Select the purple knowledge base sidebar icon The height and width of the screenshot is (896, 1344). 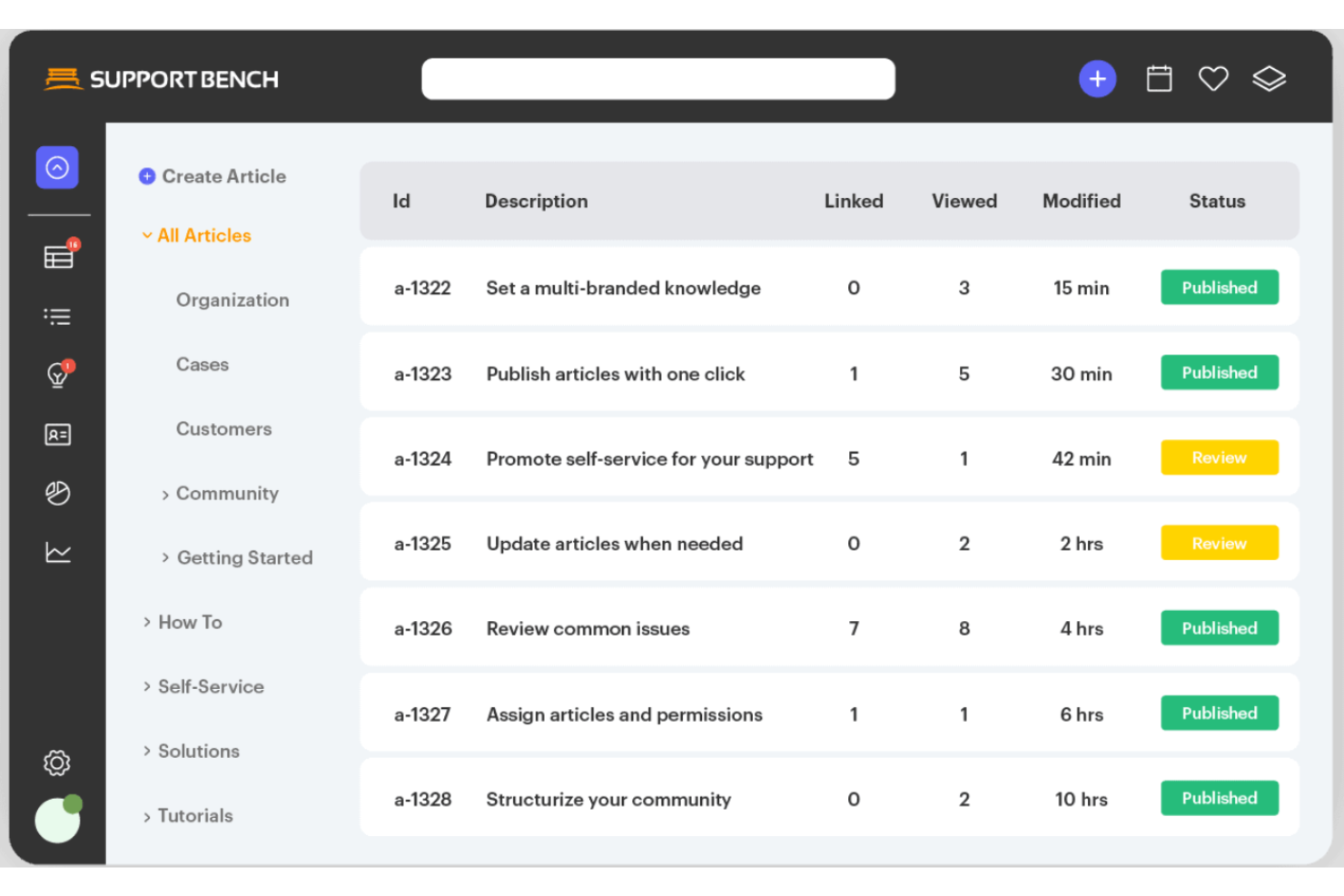click(57, 168)
